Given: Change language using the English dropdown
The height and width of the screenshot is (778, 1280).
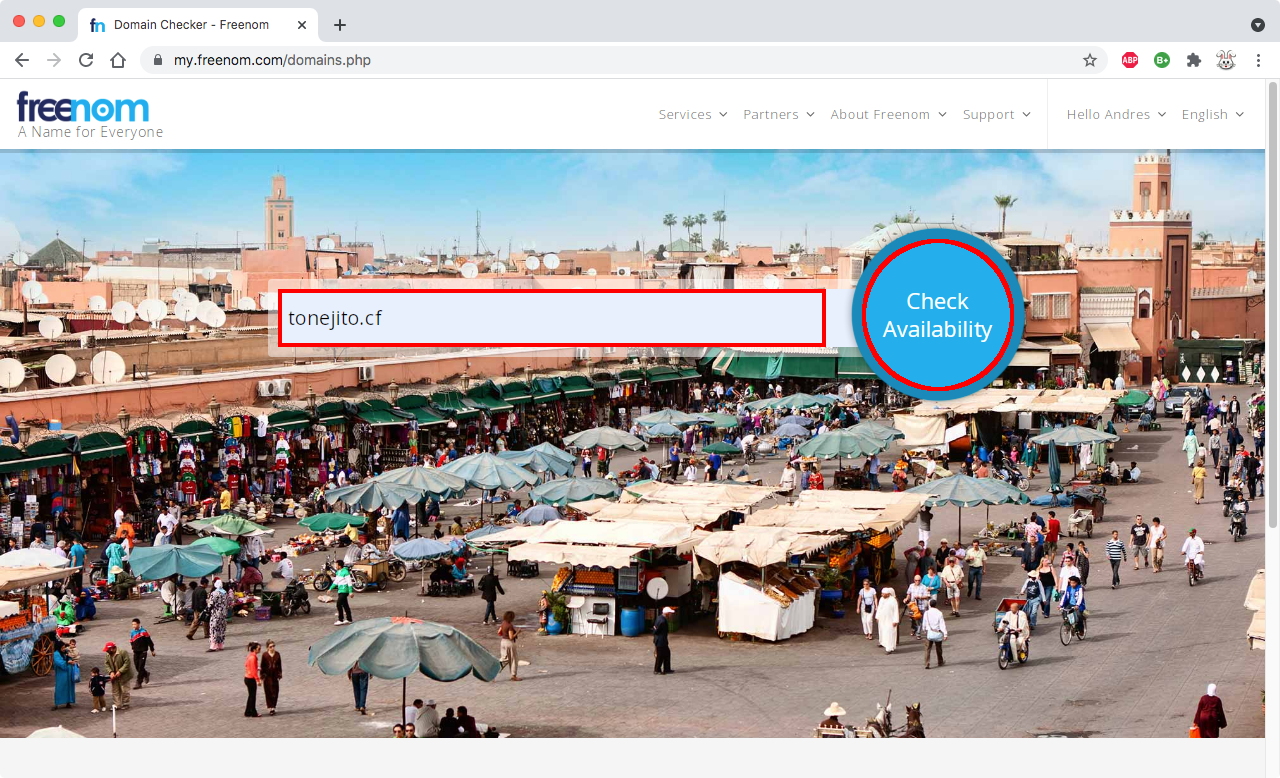Looking at the screenshot, I should [1212, 115].
